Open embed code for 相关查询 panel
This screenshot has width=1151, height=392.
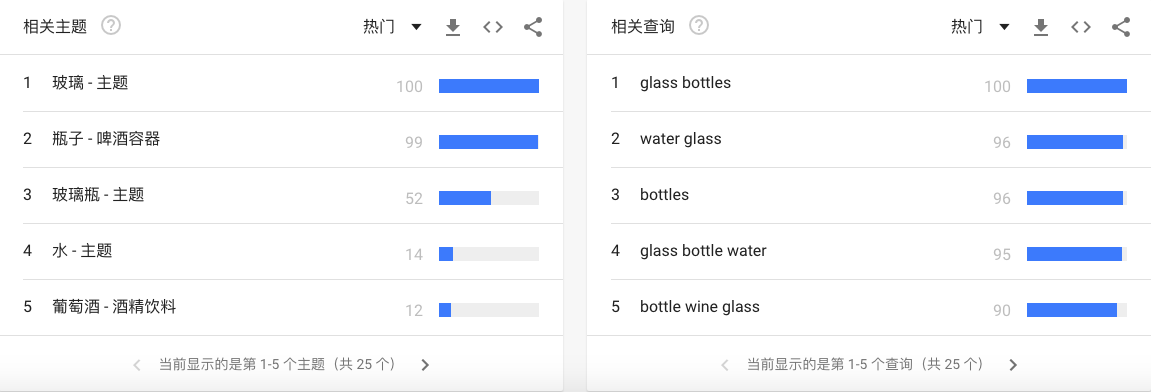(x=1081, y=27)
